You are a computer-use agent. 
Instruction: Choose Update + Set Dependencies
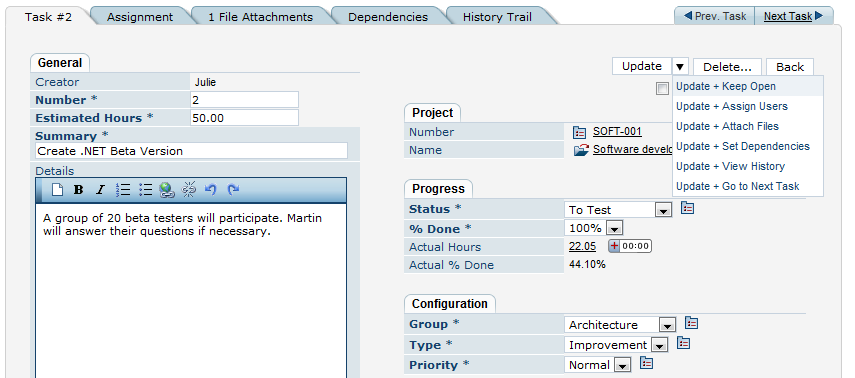point(748,146)
